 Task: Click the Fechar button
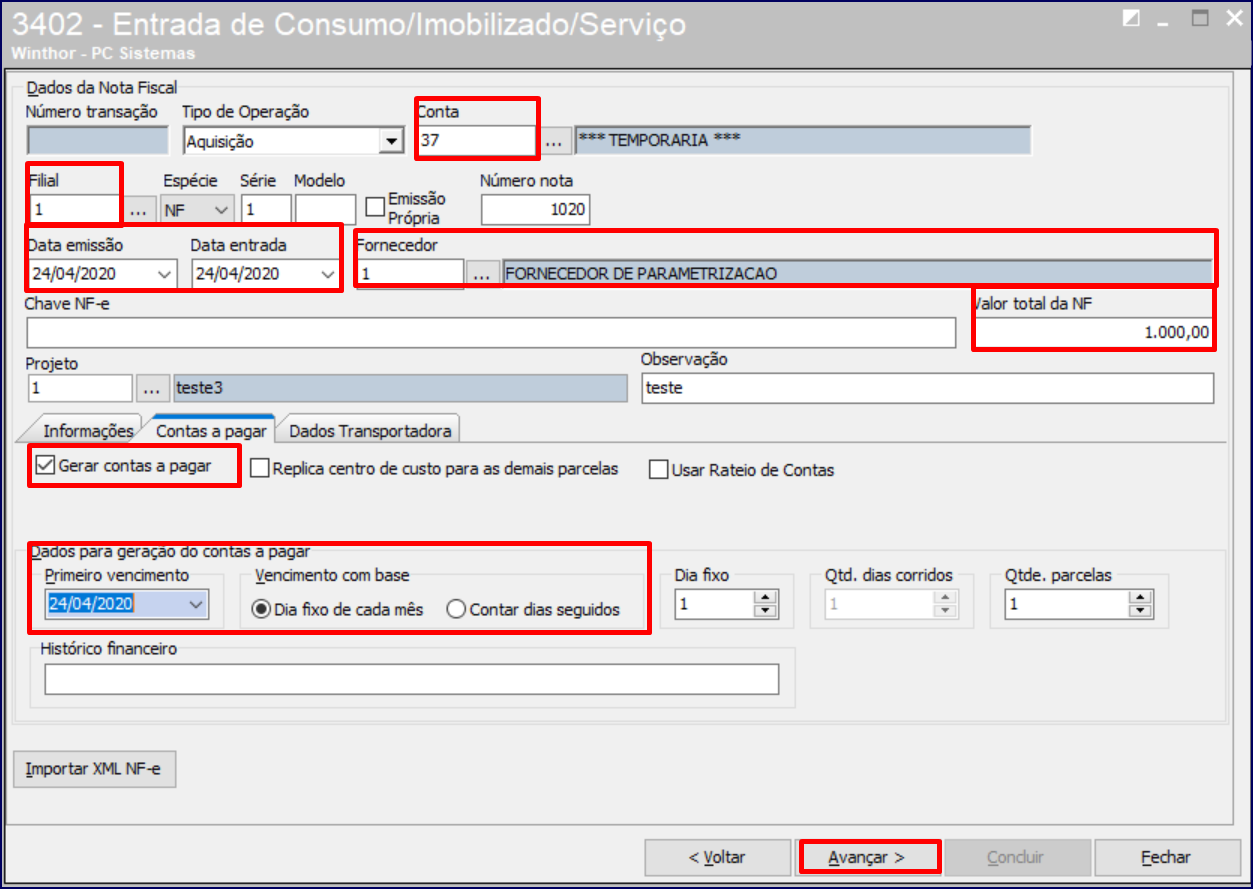click(x=1166, y=857)
